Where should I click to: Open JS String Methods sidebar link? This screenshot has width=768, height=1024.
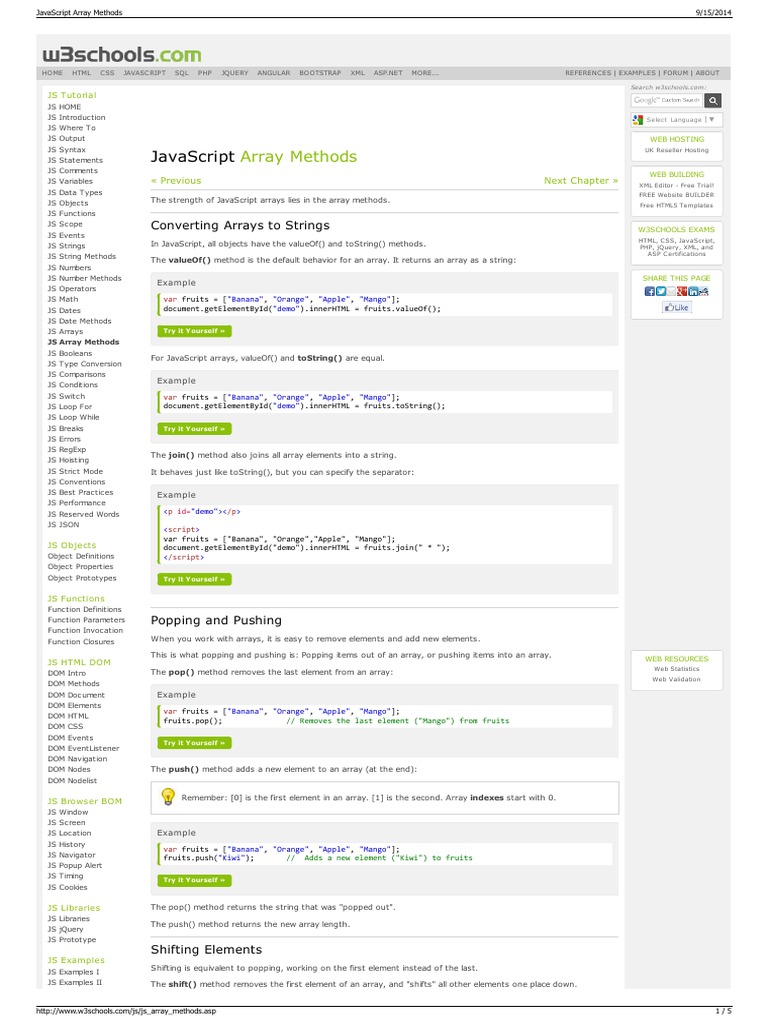tap(82, 257)
